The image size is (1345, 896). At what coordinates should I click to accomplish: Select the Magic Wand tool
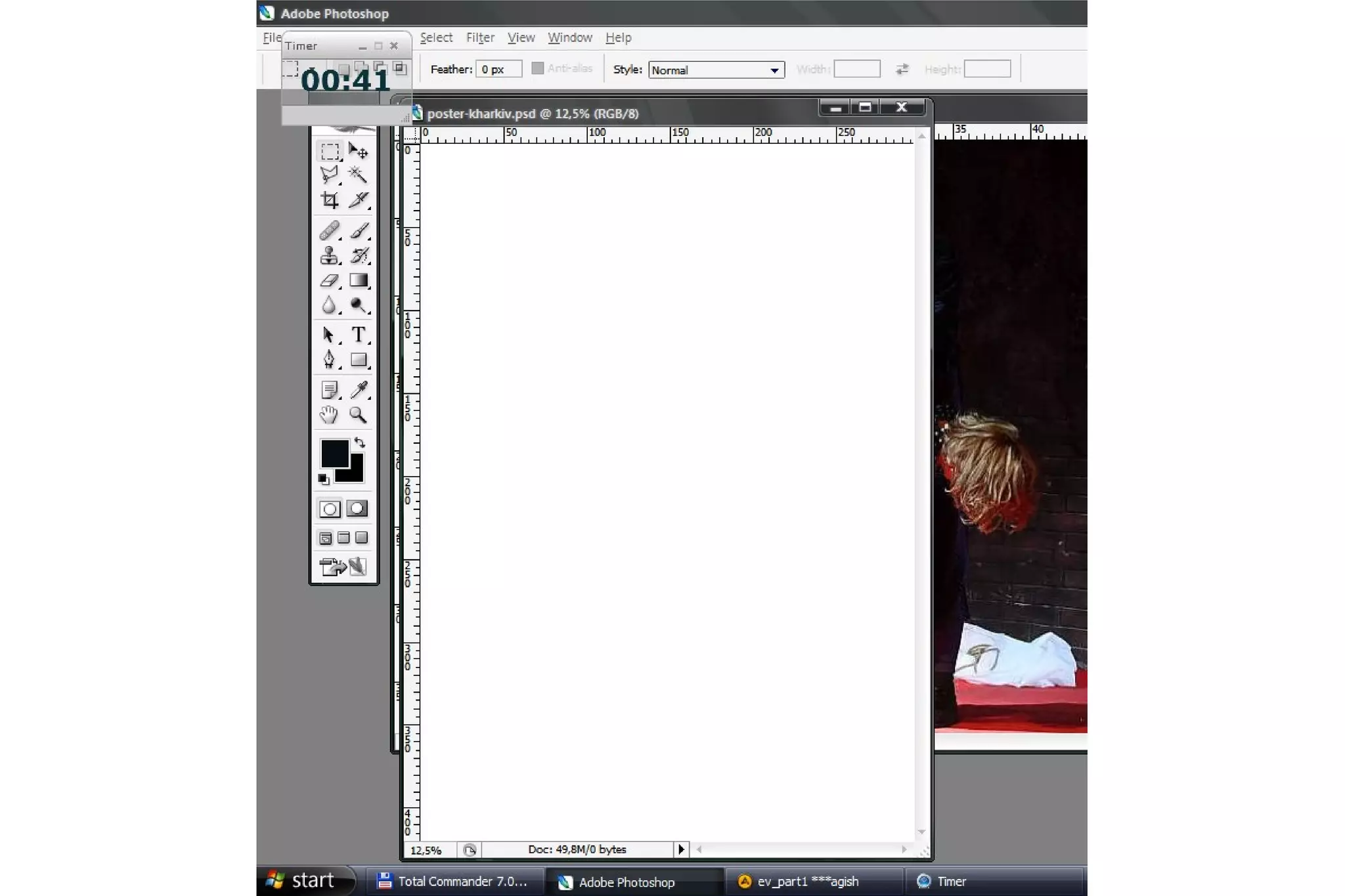click(358, 175)
